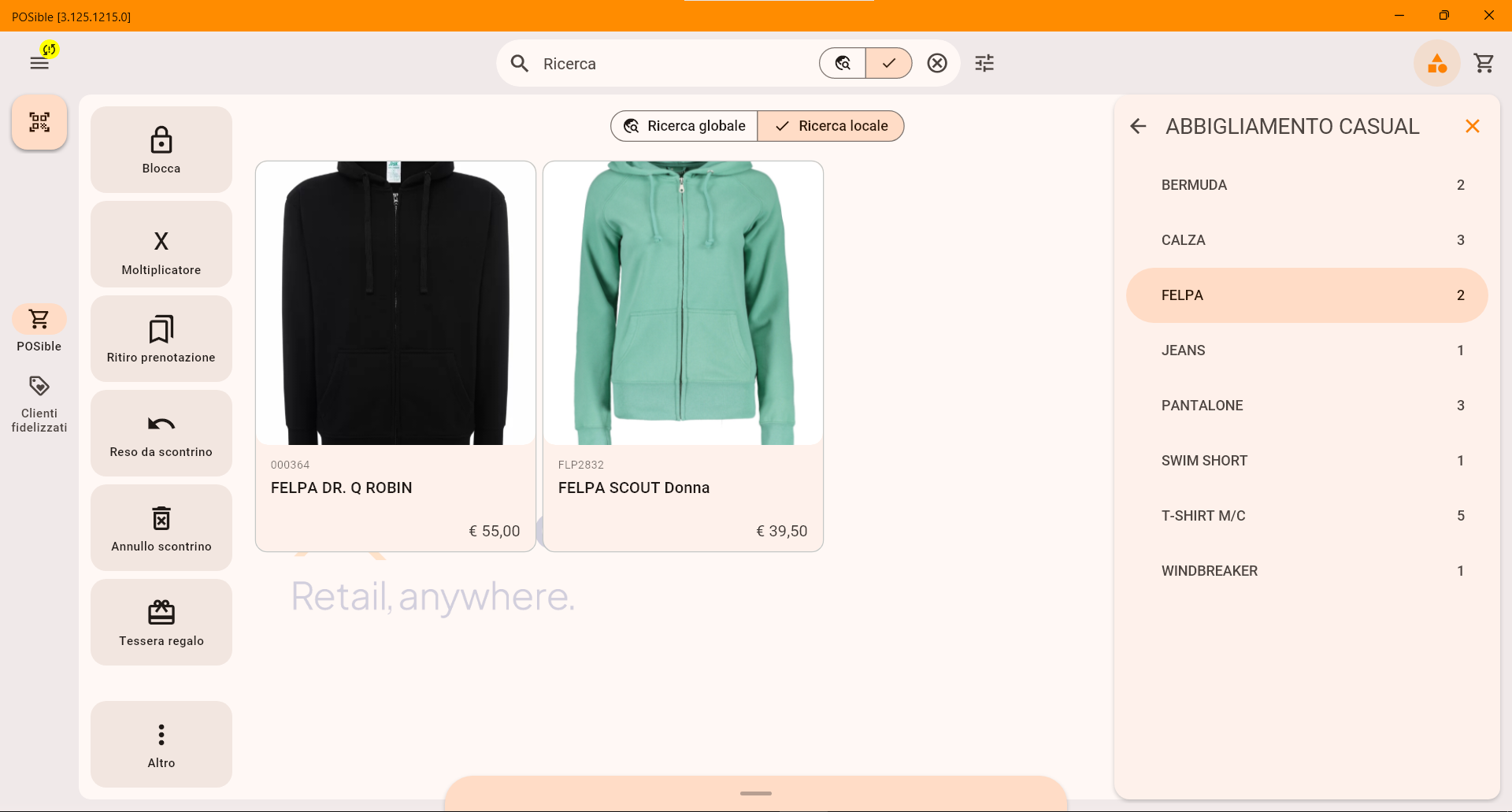Screen dimensions: 1512x812
Task: Click the sync status badge on menu
Action: pos(50,50)
